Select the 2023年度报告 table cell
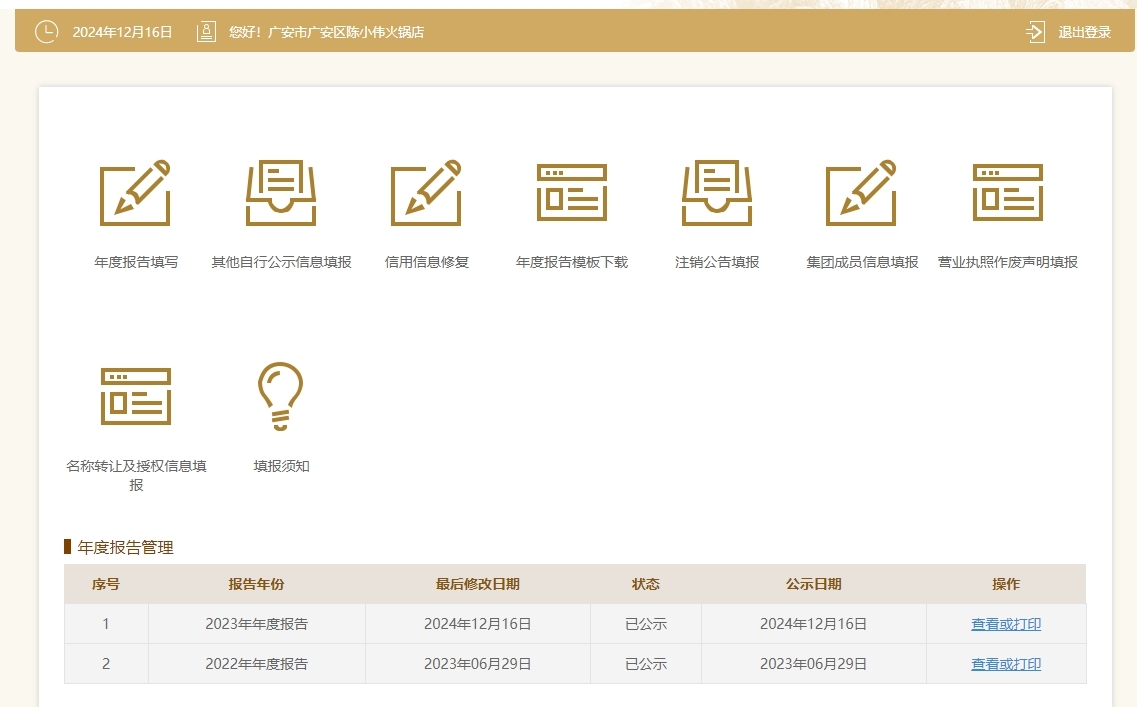Screen dimensions: 1137x707 pos(256,624)
